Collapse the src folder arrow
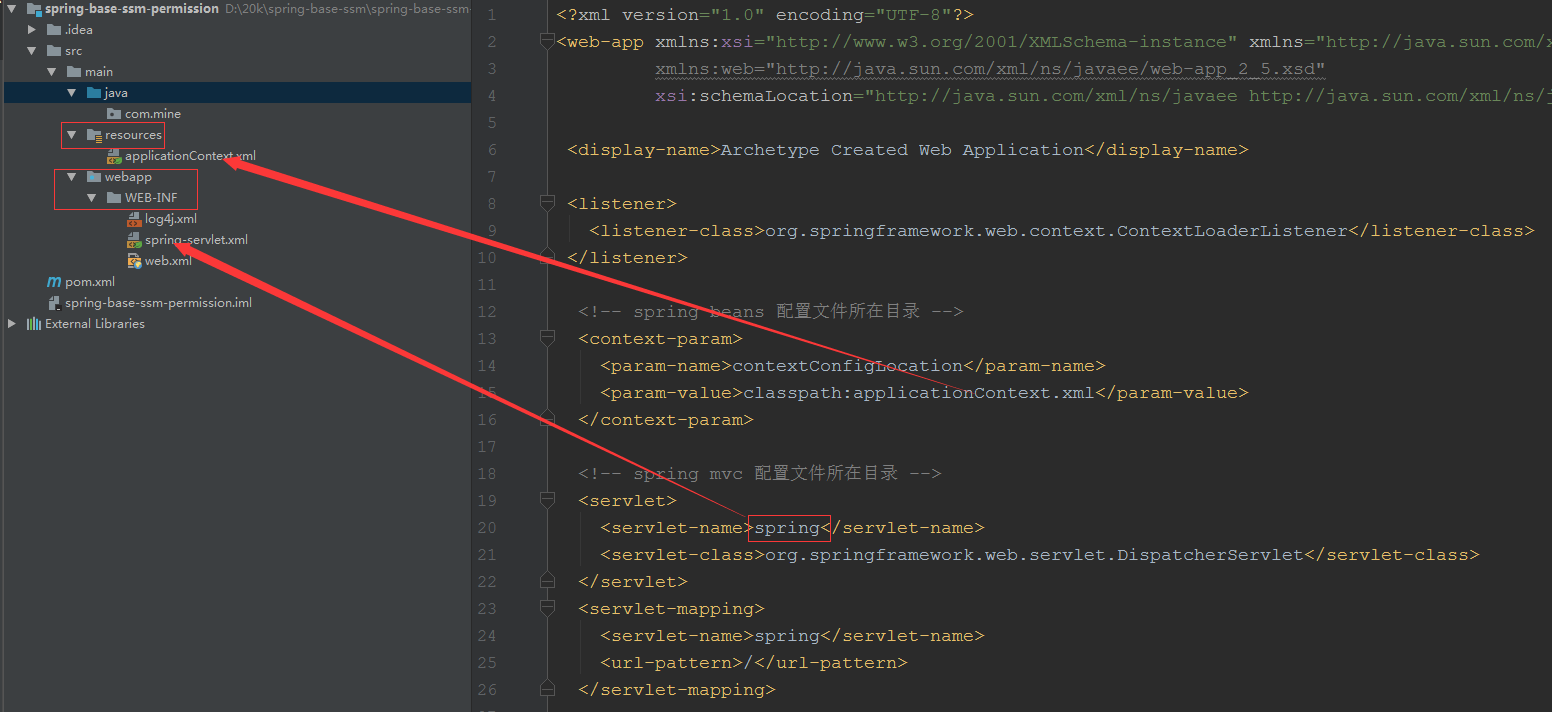Image resolution: width=1552 pixels, height=712 pixels. (31, 51)
